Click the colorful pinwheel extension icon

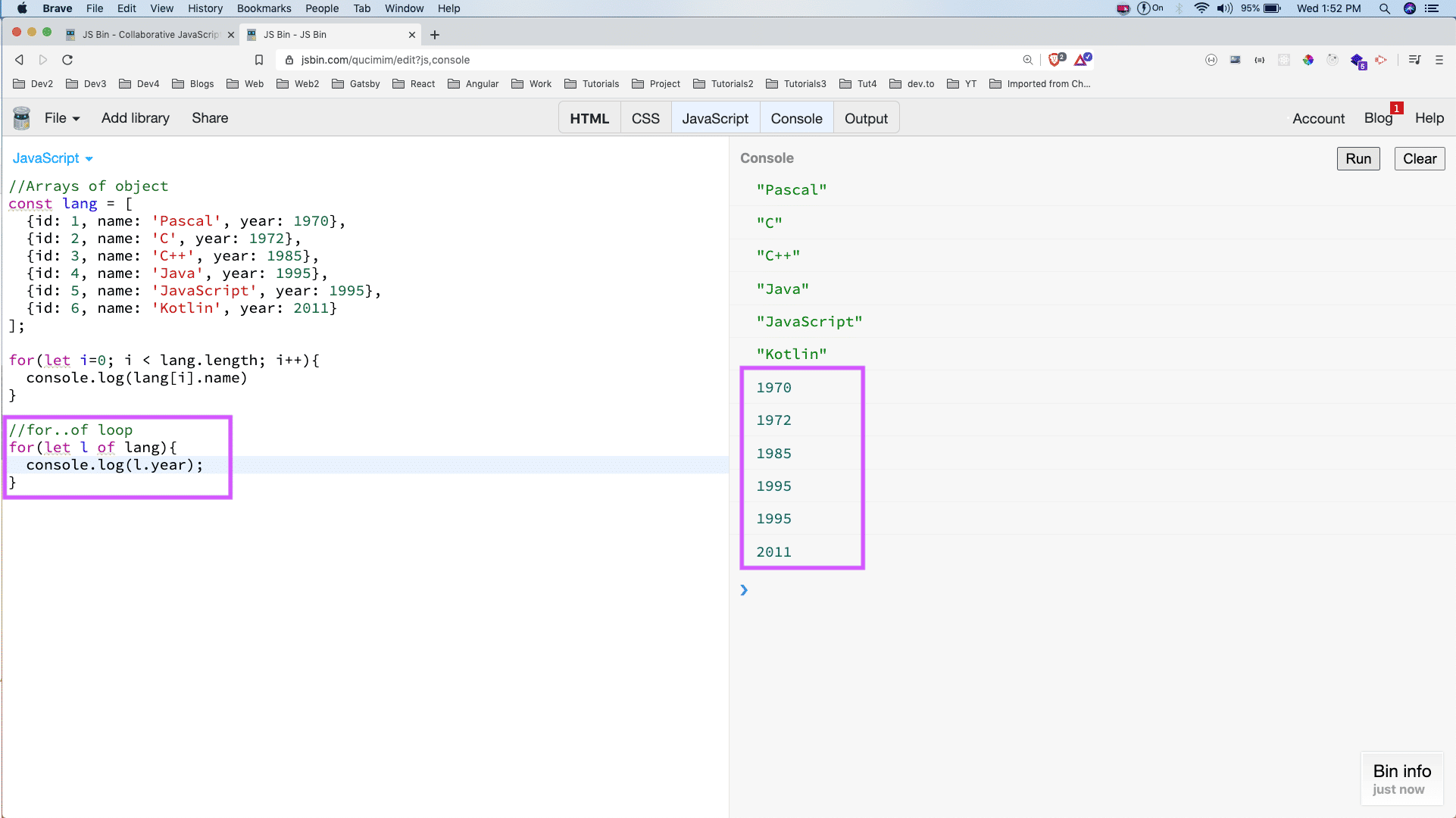pyautogui.click(x=1308, y=60)
